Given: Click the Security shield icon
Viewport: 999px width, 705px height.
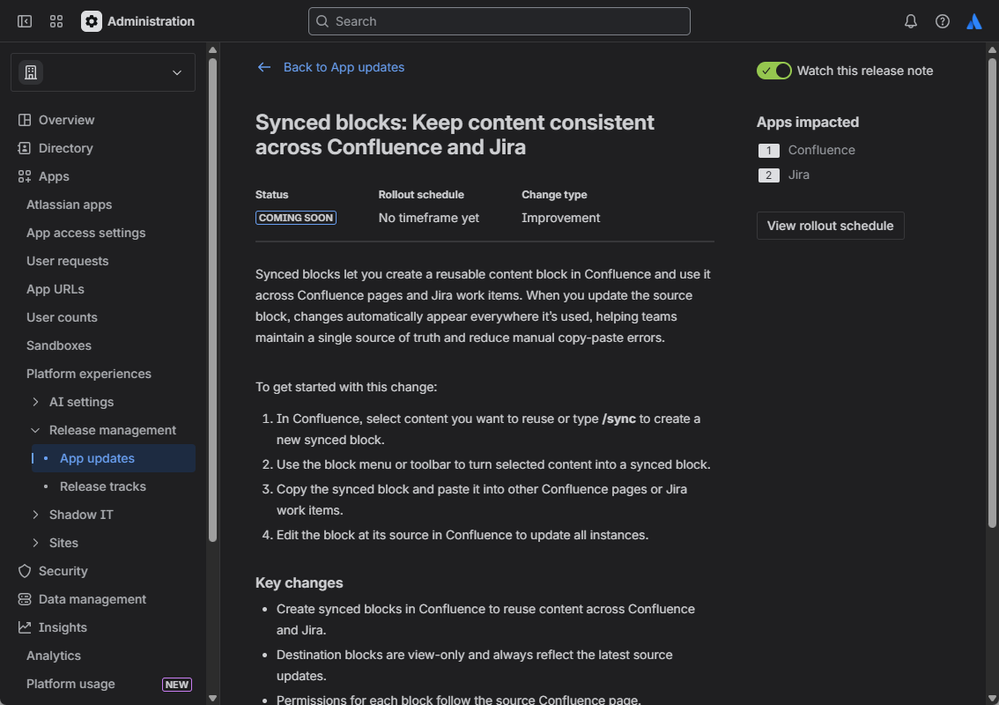Looking at the screenshot, I should click(25, 571).
